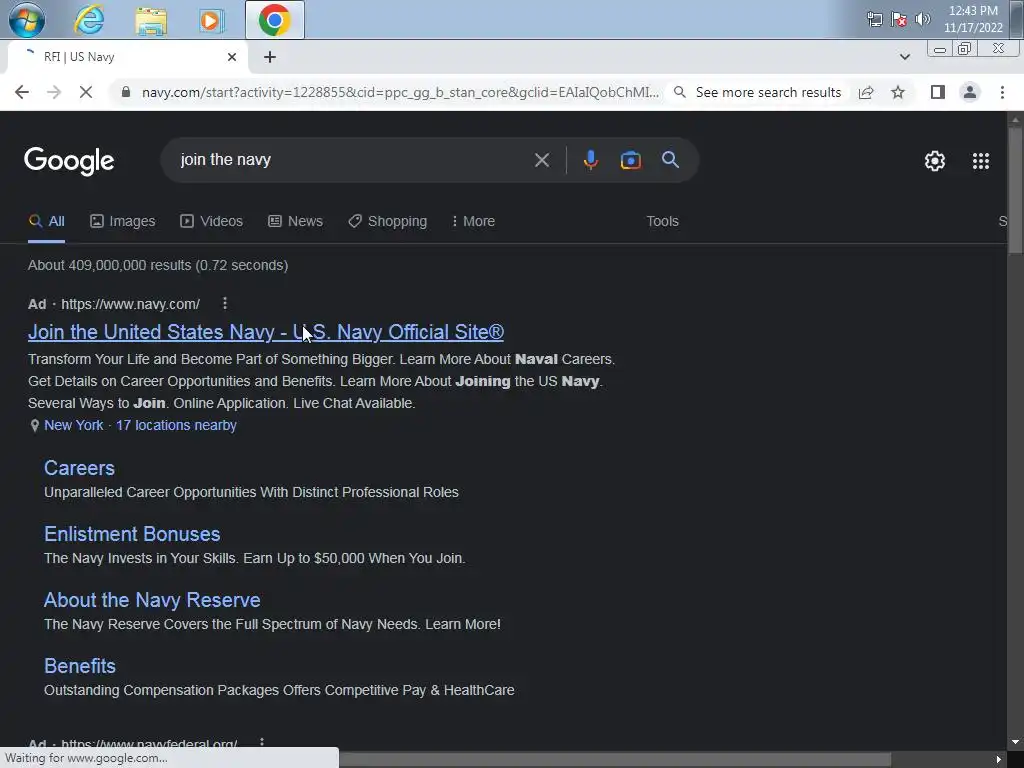Viewport: 1024px width, 768px height.
Task: Click the horizontal scrollbar thumb
Action: (614, 759)
